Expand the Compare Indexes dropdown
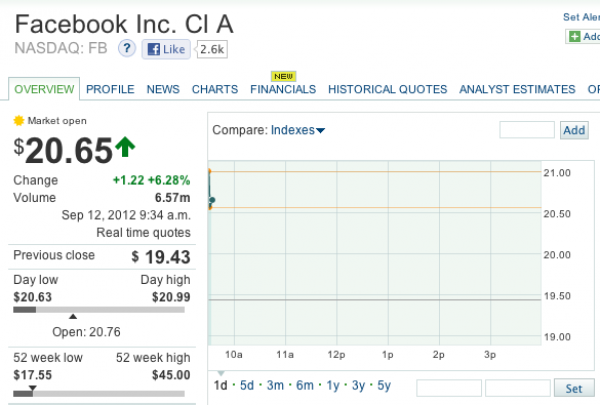Image resolution: width=600 pixels, height=405 pixels. 297,130
